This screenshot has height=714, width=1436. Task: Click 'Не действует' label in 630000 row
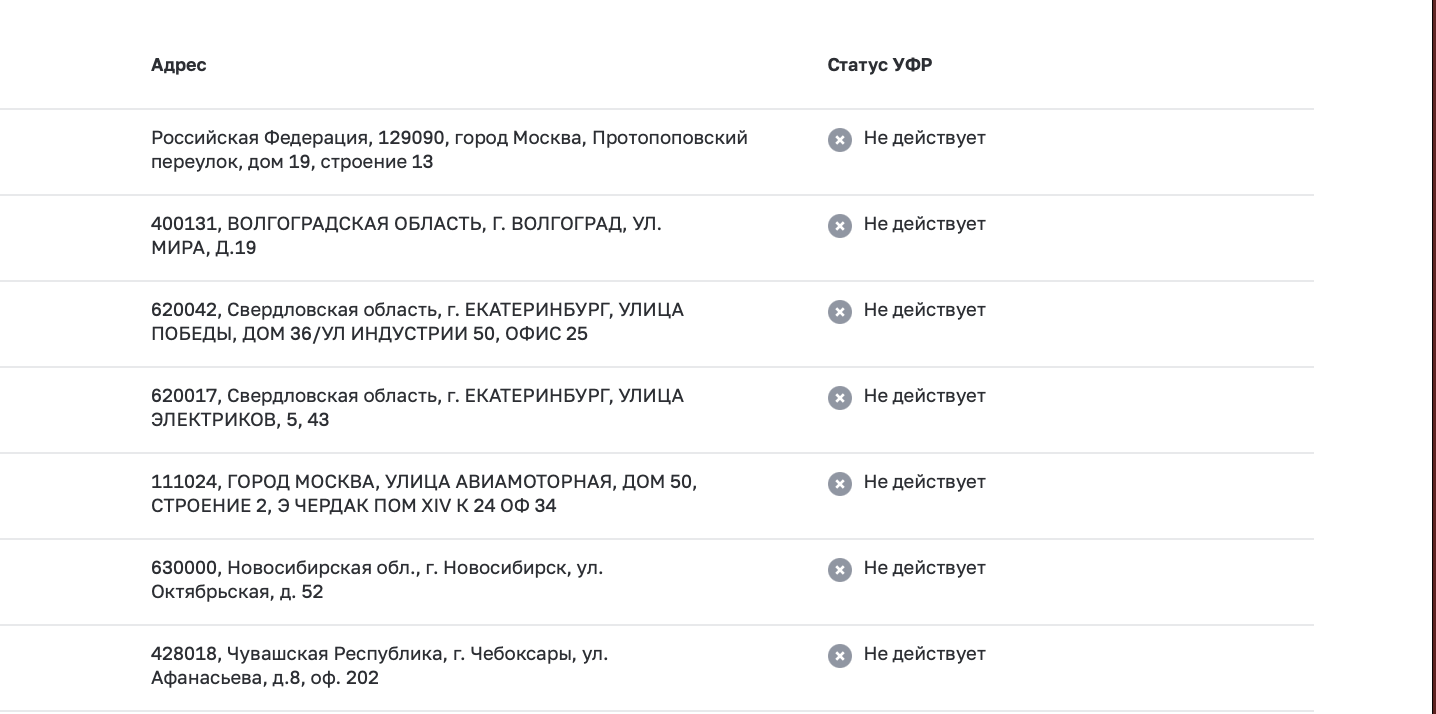[925, 568]
